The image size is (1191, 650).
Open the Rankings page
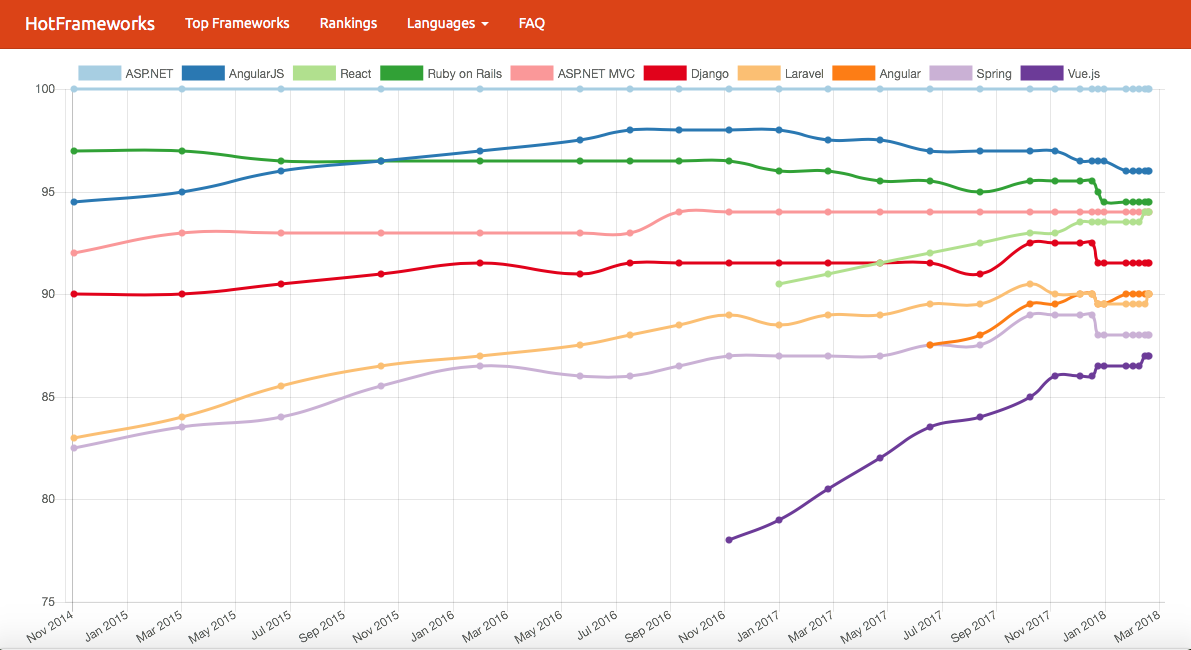[x=349, y=24]
